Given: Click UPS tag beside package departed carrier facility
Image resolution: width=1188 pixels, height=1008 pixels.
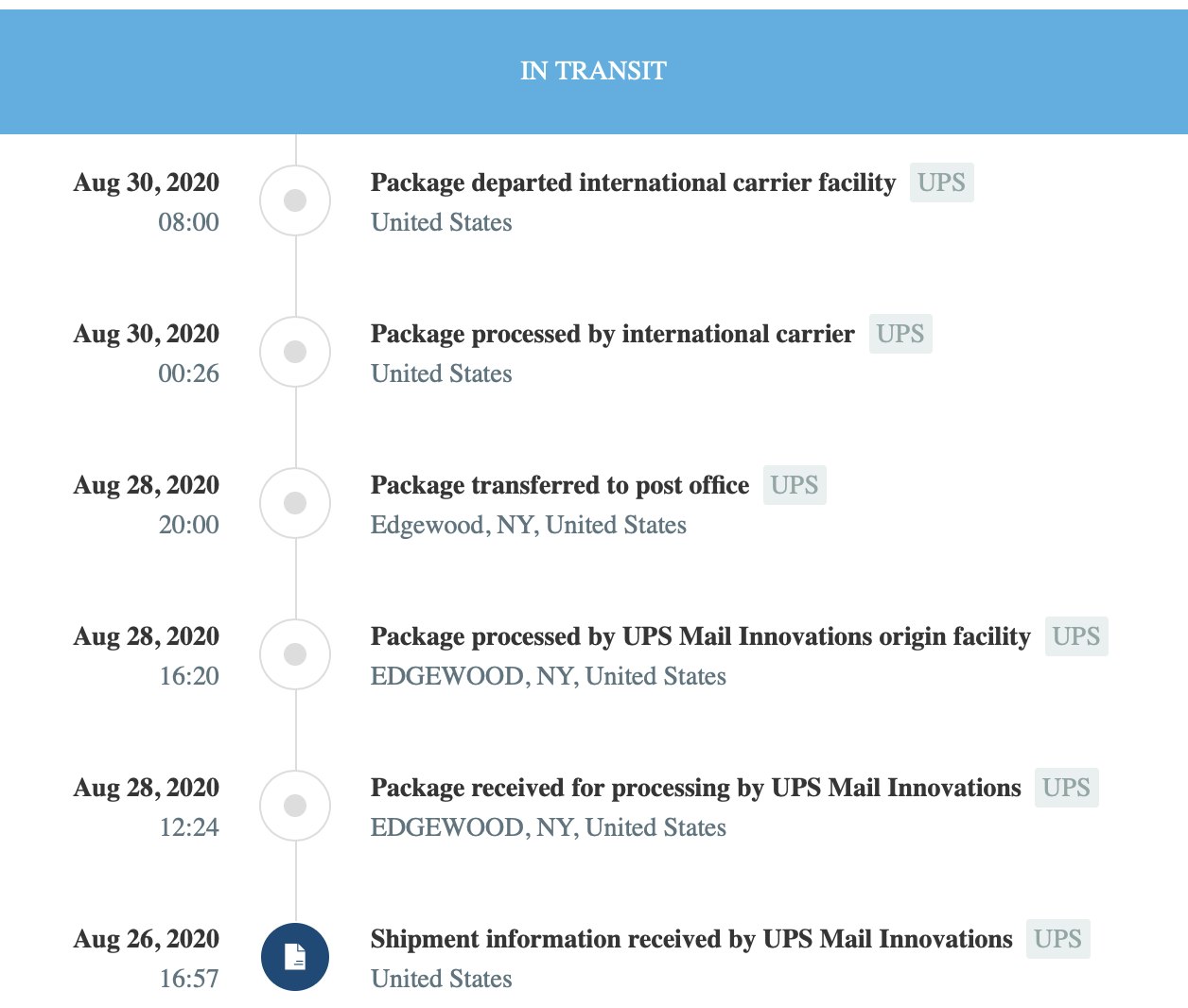Looking at the screenshot, I should point(941,182).
